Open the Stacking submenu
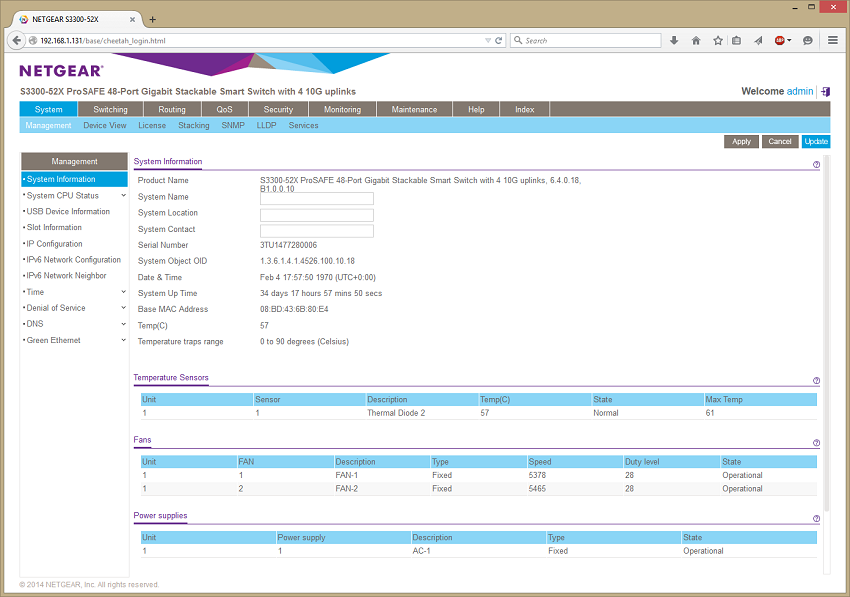 (x=194, y=125)
